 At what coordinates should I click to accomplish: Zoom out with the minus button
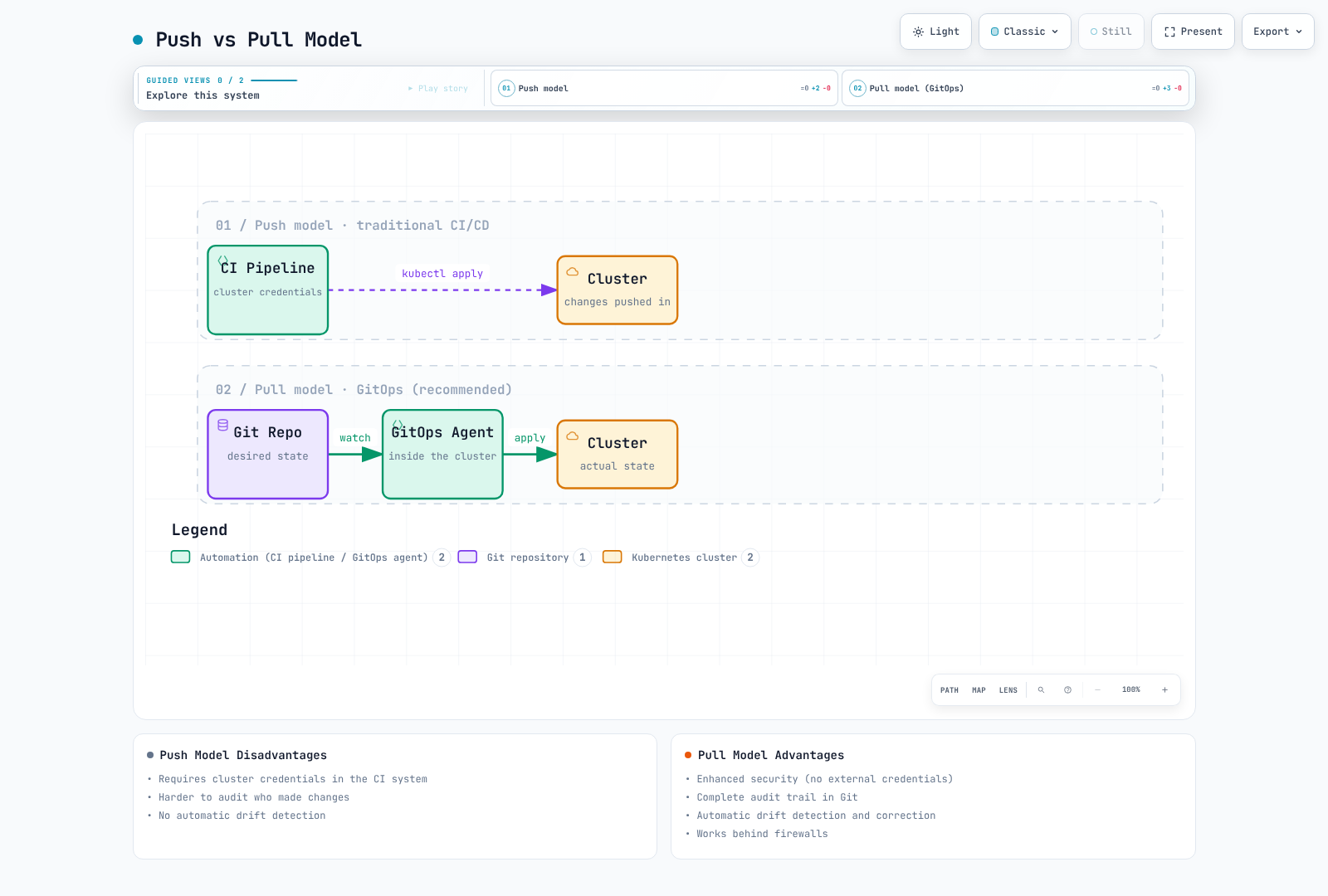pos(1097,690)
